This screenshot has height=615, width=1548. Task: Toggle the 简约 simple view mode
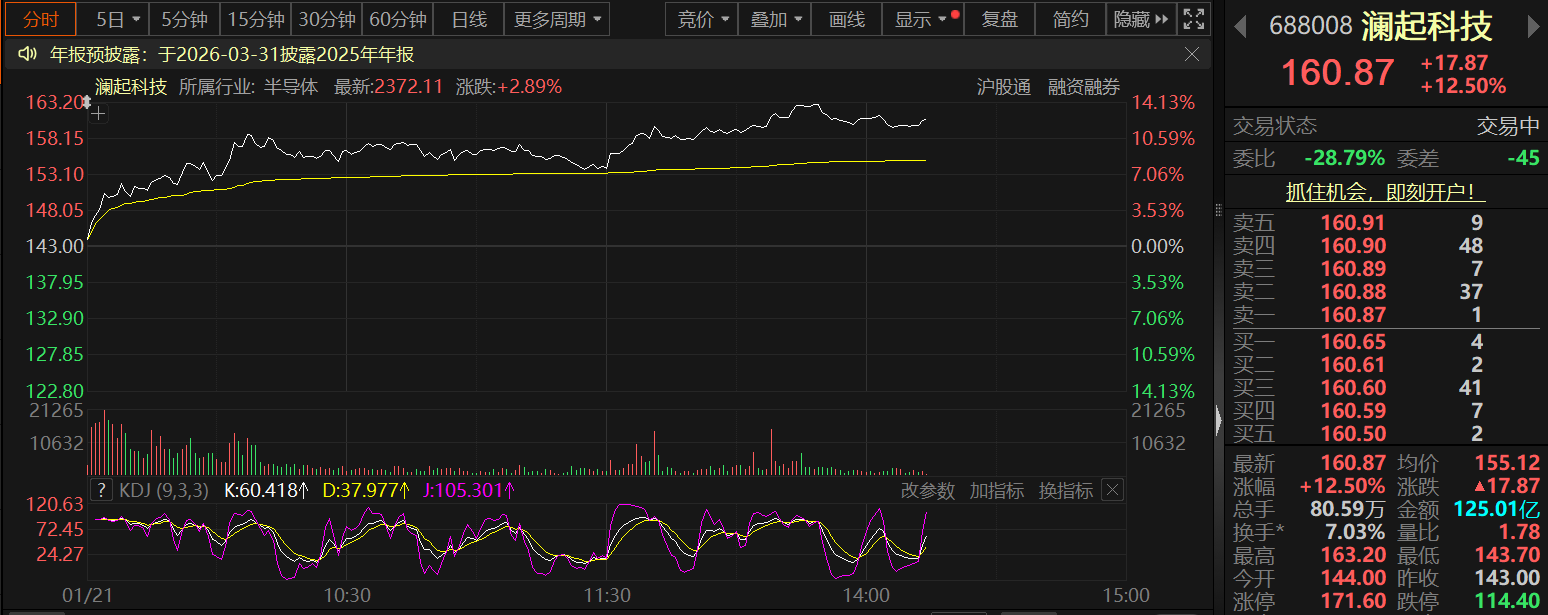pyautogui.click(x=1071, y=19)
